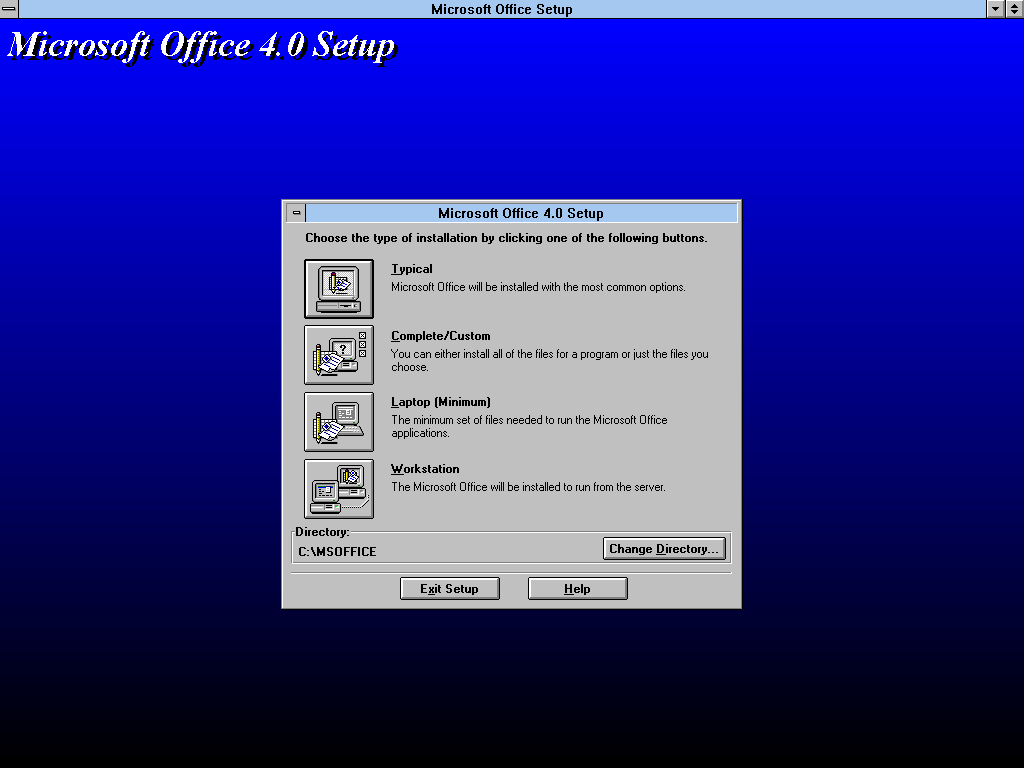The image size is (1024, 768).
Task: Click the 'installed with the most common options' description
Action: click(538, 287)
